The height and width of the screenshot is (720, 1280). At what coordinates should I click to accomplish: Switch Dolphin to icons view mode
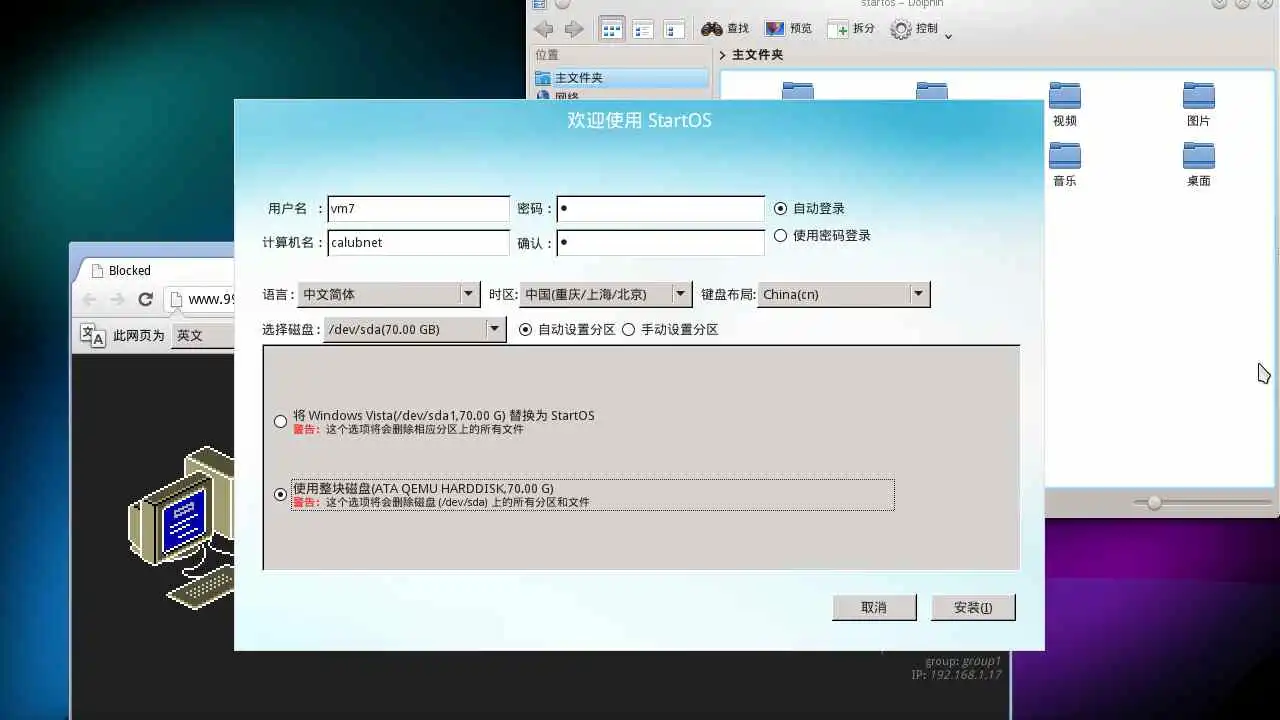(x=612, y=29)
